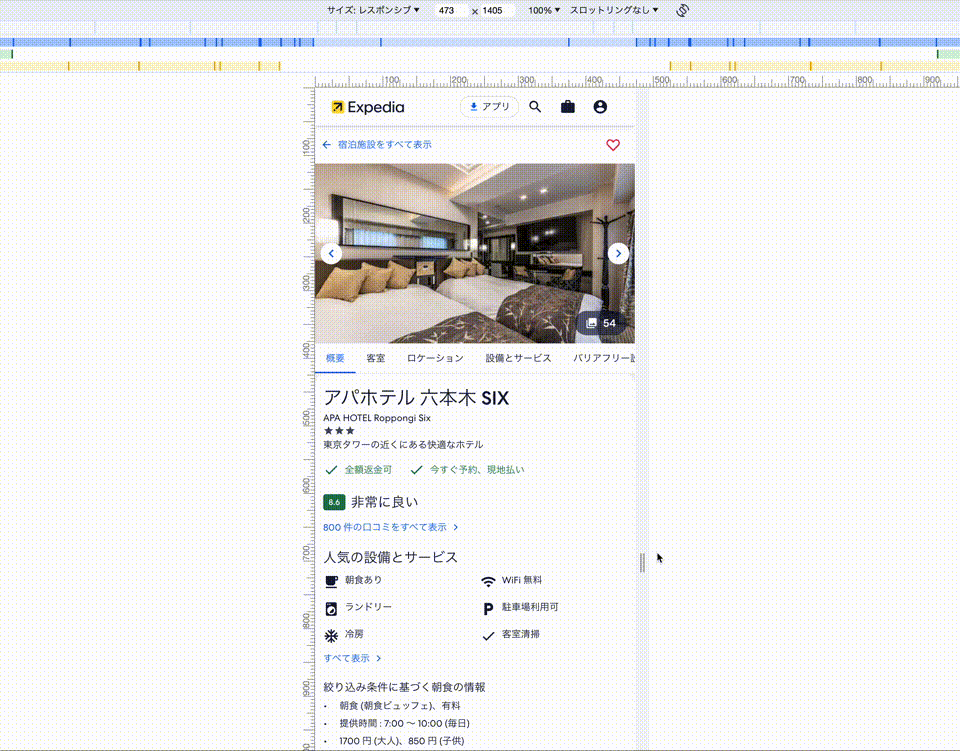Screen dimensions: 960x751
Task: Toggle the heart favorite icon
Action: coord(613,145)
